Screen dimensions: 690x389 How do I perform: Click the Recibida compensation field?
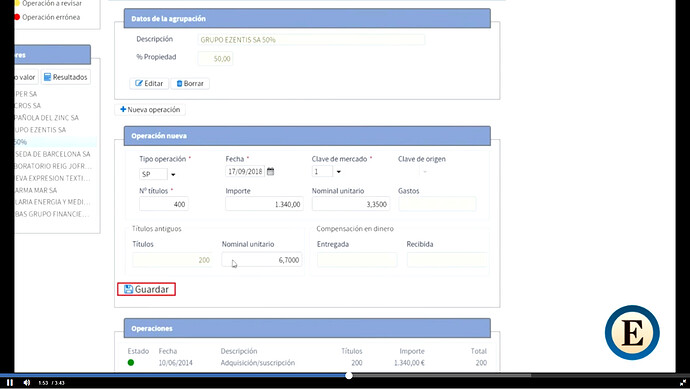(447, 260)
